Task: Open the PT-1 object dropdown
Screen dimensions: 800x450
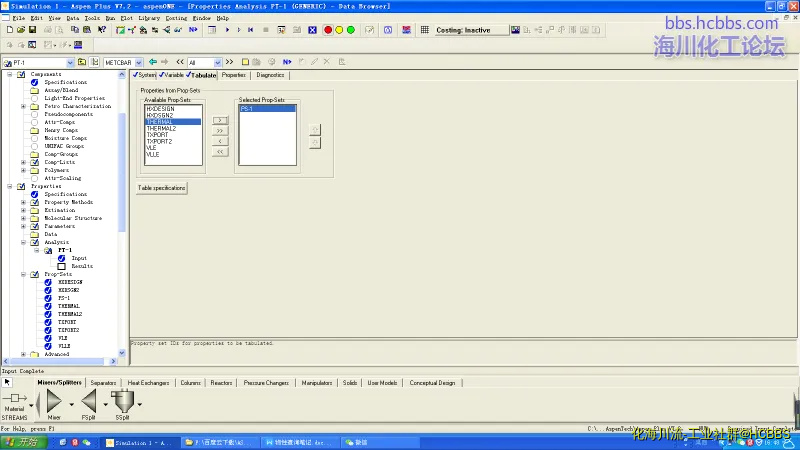Action: pyautogui.click(x=70, y=63)
